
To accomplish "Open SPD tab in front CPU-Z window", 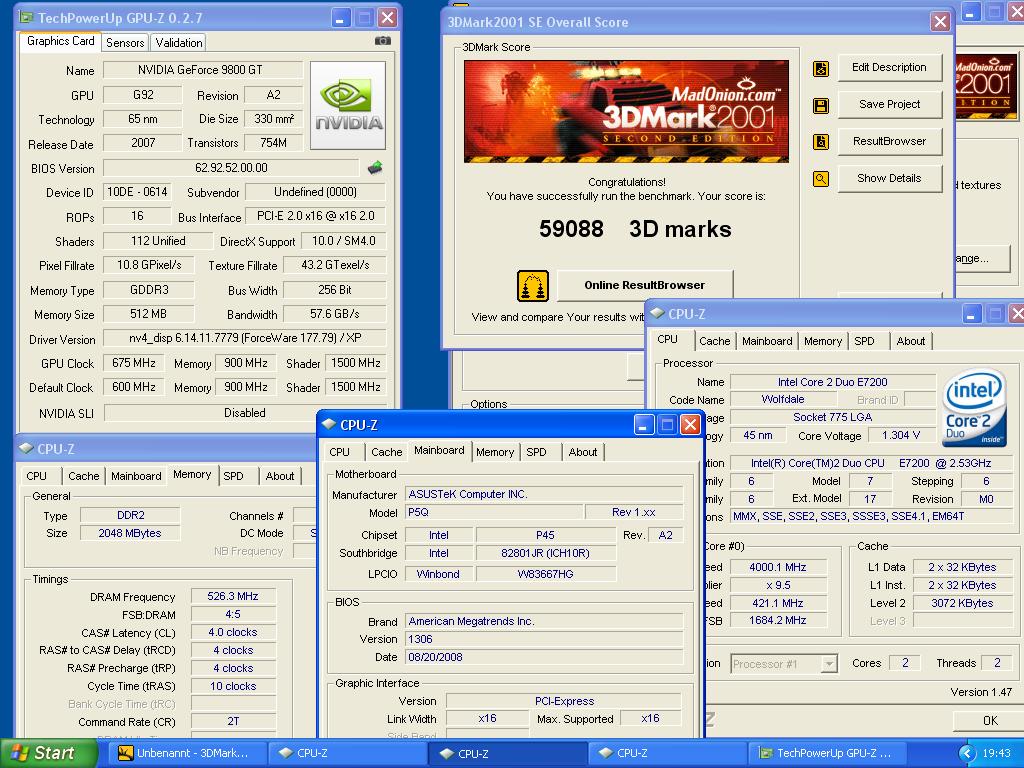I will point(536,452).
